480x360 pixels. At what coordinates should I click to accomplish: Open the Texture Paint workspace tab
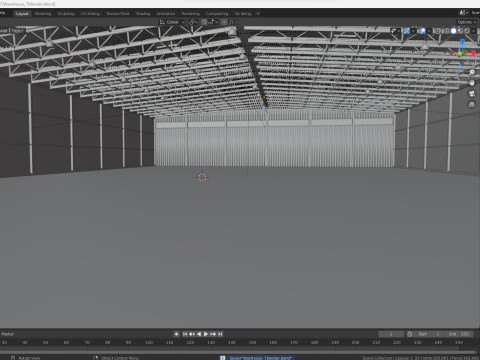(118, 14)
